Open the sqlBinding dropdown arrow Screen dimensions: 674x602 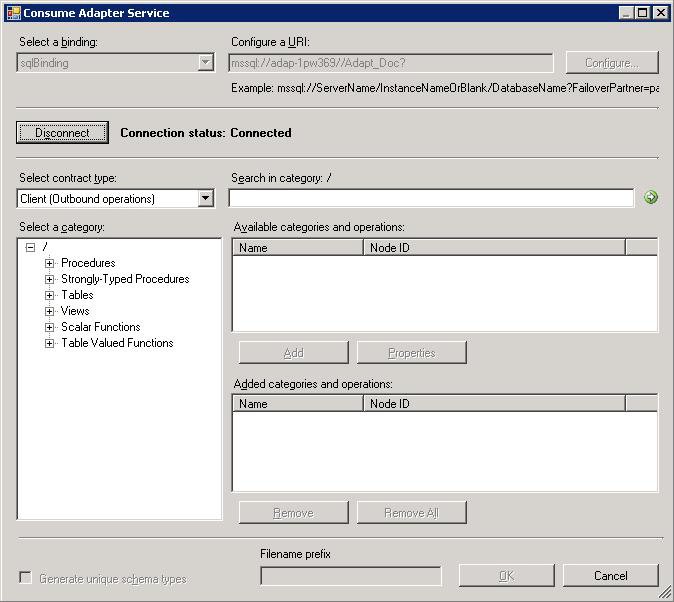[x=206, y=63]
